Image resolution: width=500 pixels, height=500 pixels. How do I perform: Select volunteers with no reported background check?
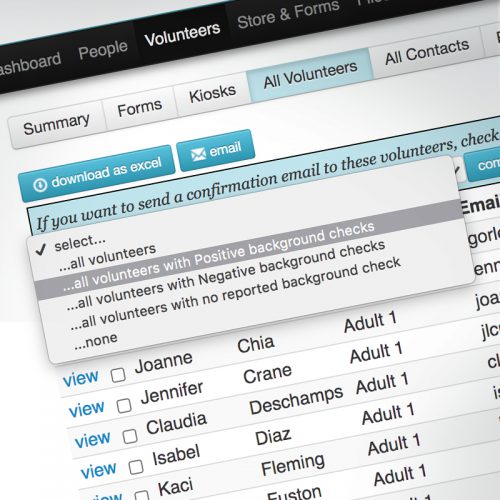(235, 293)
